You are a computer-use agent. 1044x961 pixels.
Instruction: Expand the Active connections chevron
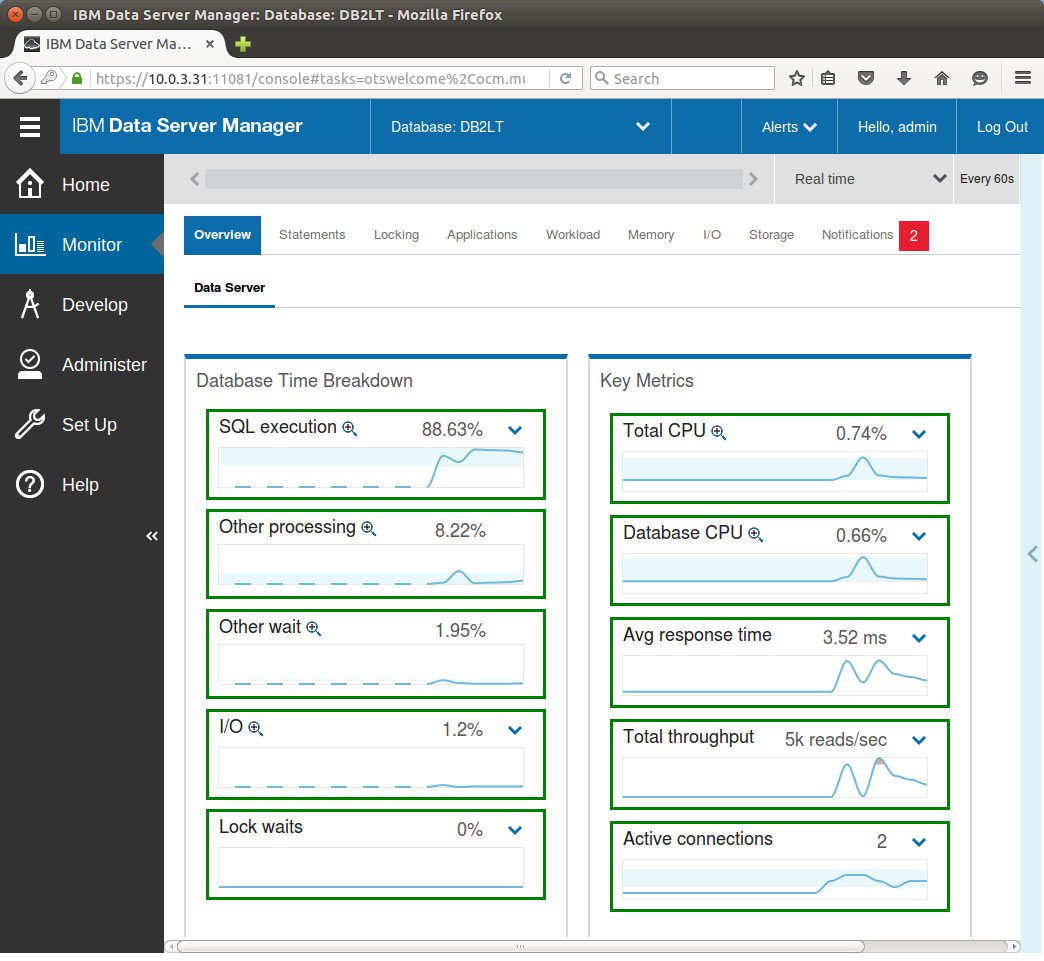pyautogui.click(x=919, y=842)
